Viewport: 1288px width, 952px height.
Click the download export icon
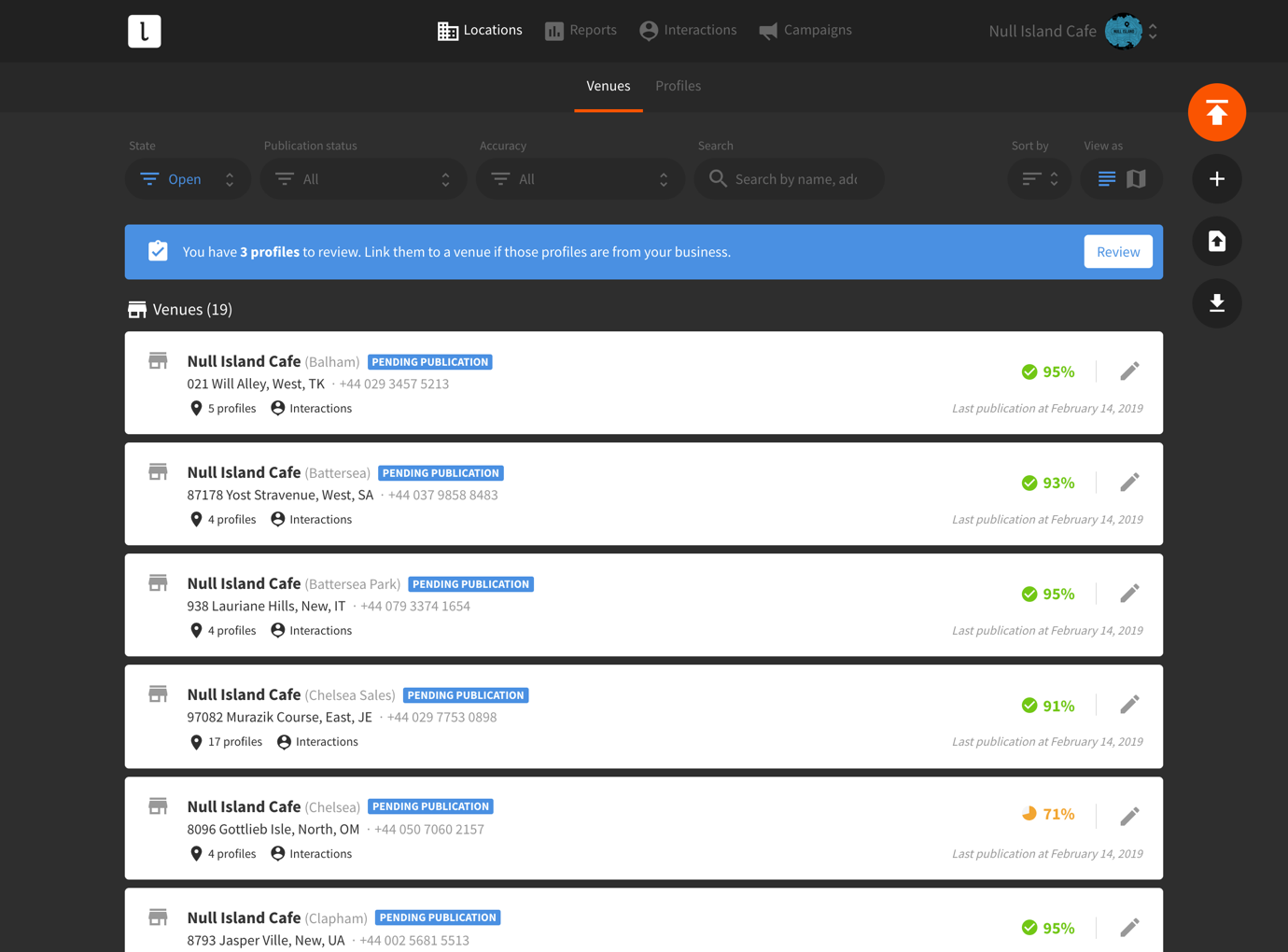pos(1216,303)
